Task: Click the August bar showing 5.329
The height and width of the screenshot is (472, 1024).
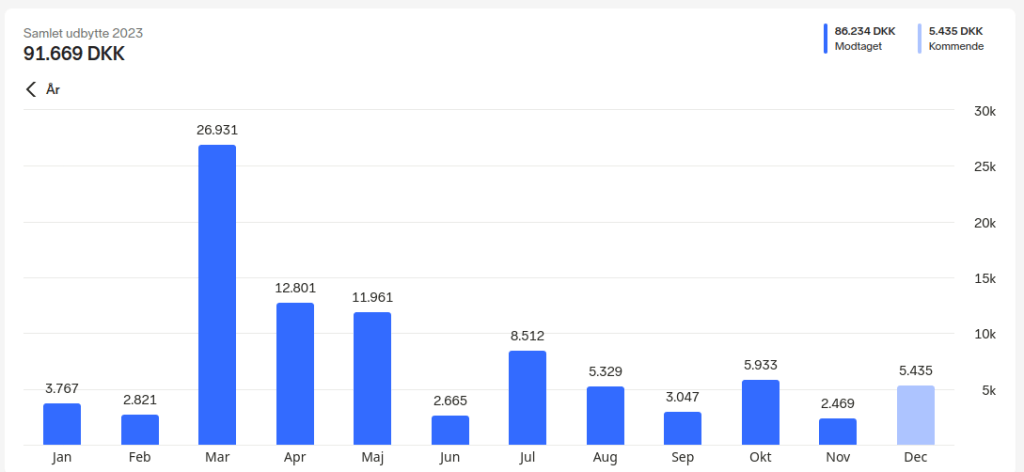Action: tap(605, 415)
